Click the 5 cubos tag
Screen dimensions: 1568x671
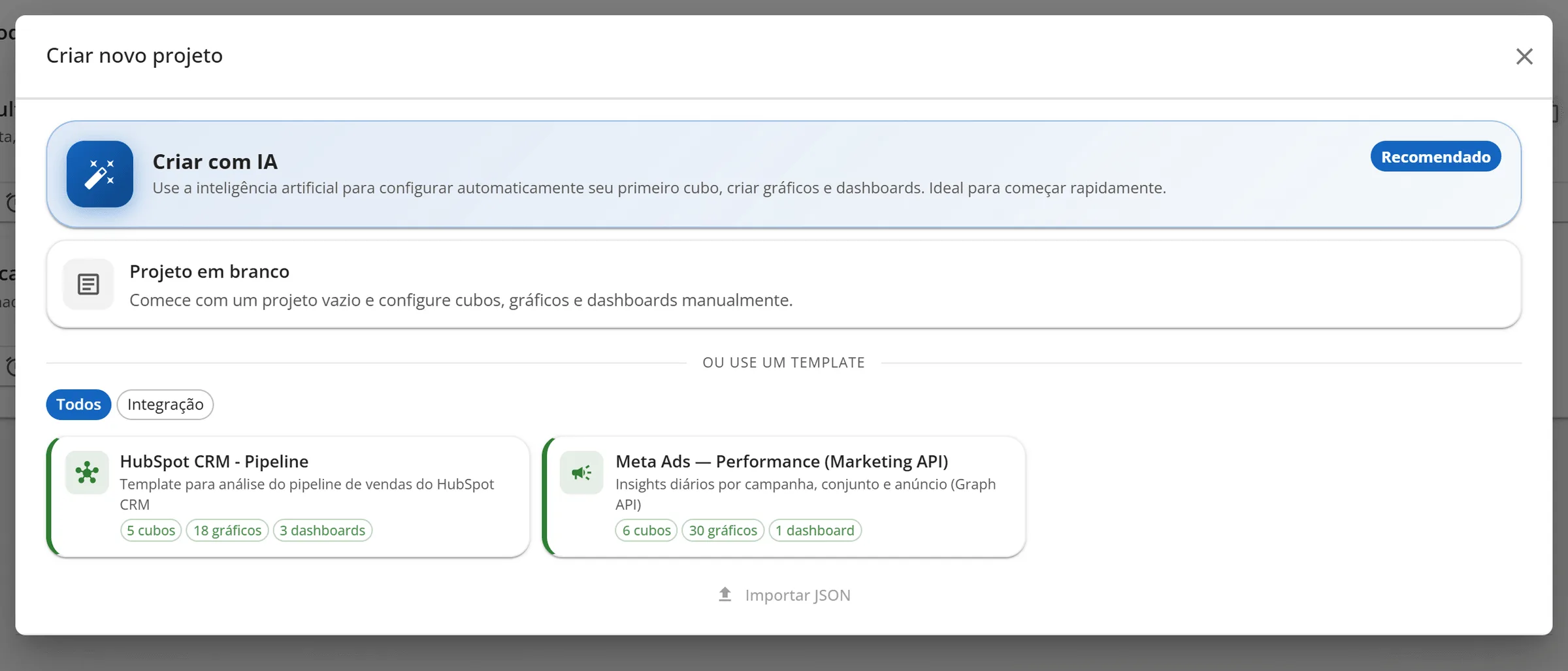click(x=151, y=531)
